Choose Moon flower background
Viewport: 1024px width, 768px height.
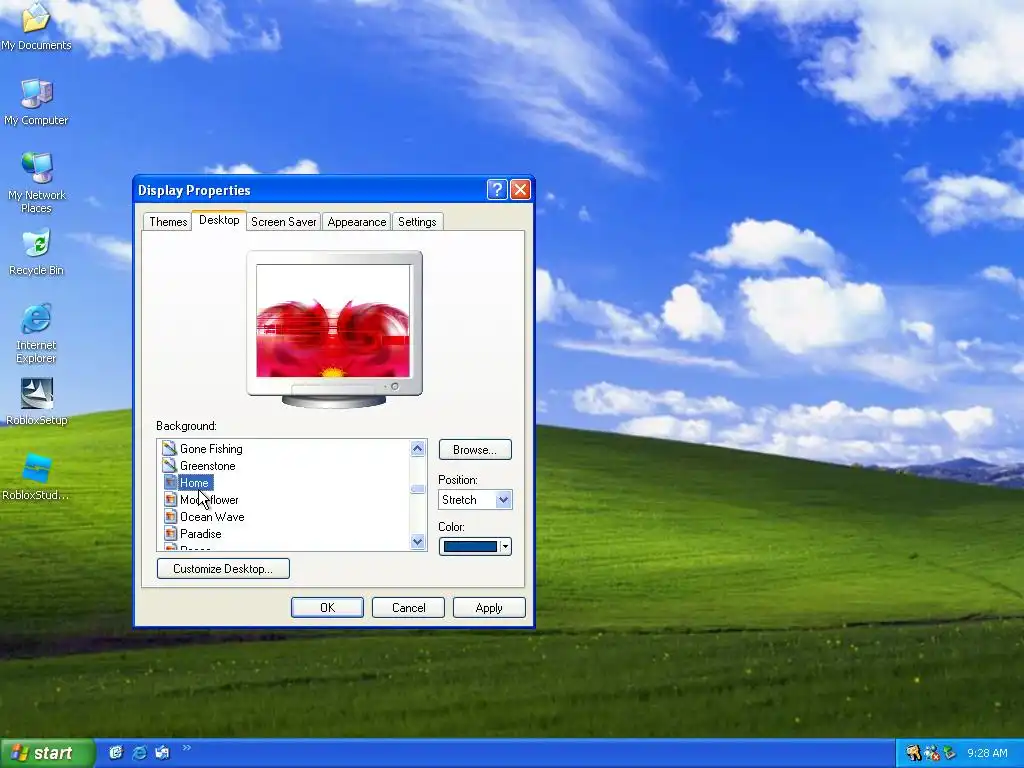coord(209,500)
